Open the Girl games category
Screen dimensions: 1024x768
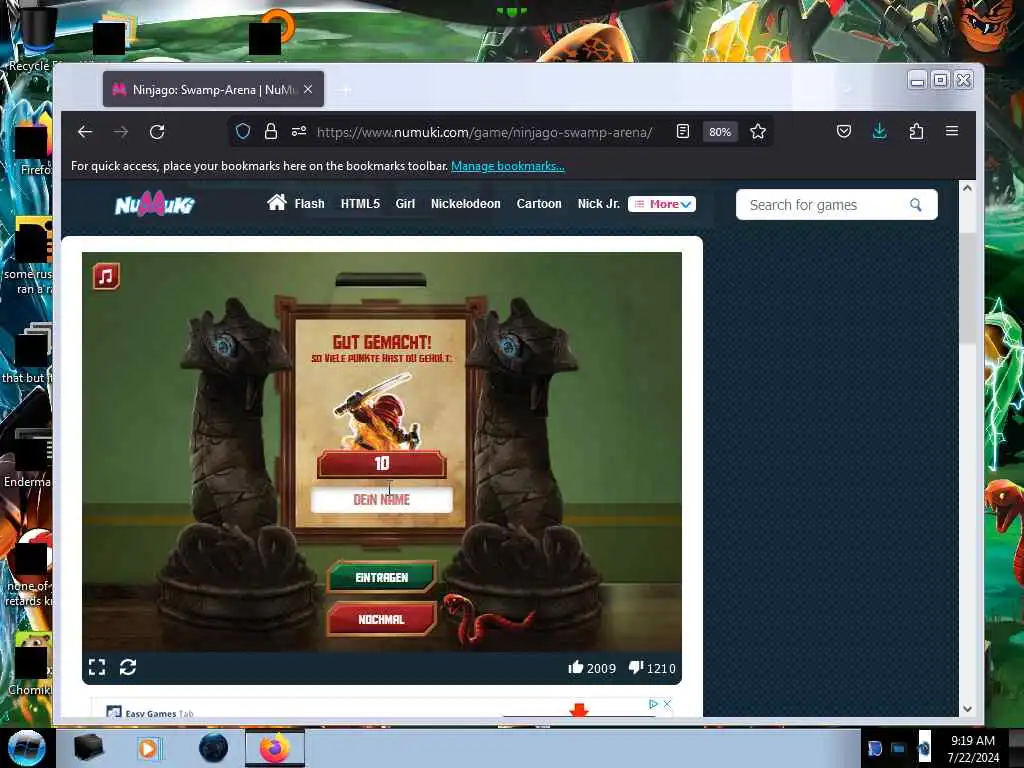tap(405, 204)
